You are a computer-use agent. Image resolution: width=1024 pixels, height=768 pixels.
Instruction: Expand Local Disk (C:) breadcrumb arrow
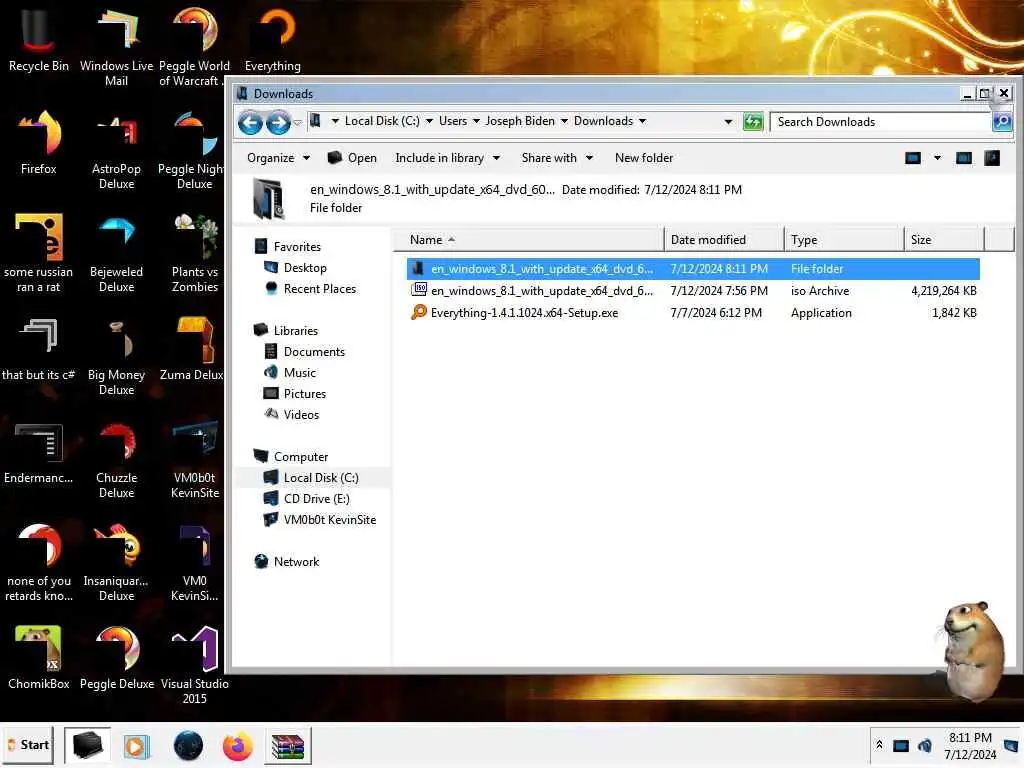429,121
